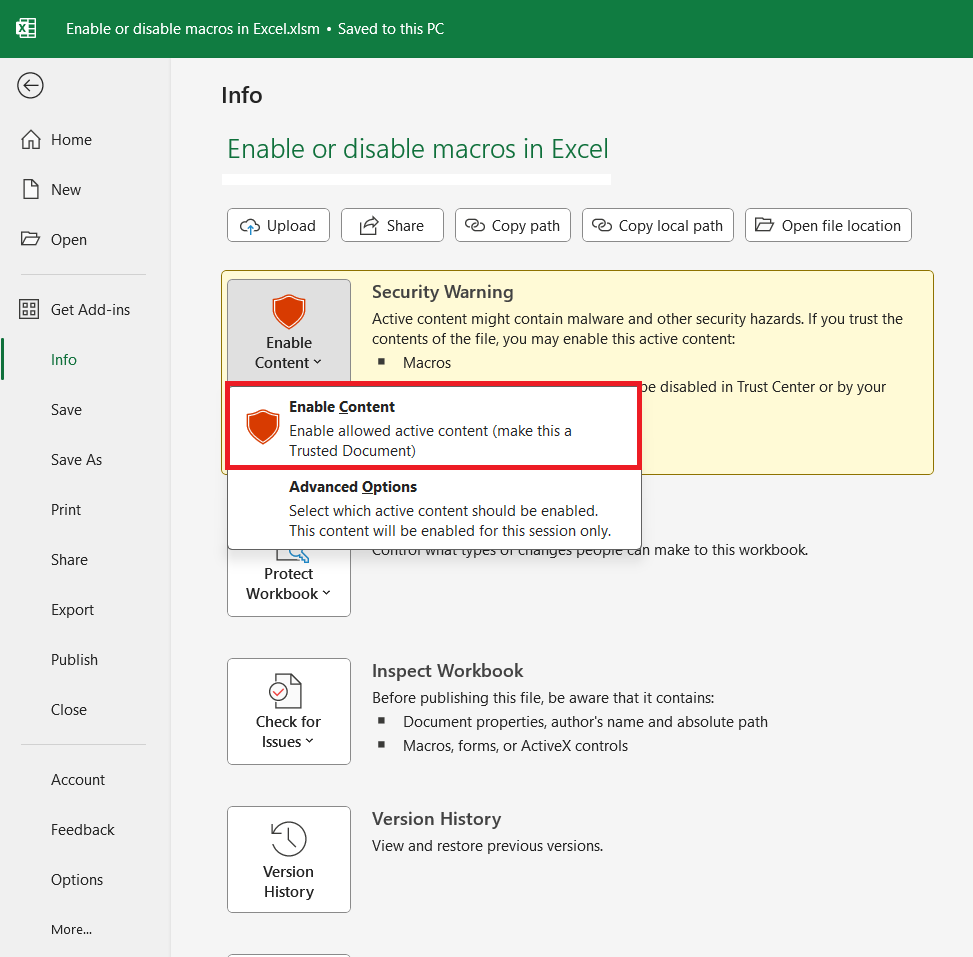The width and height of the screenshot is (973, 957).
Task: Expand the Protect Workbook dropdown
Action: [x=289, y=583]
